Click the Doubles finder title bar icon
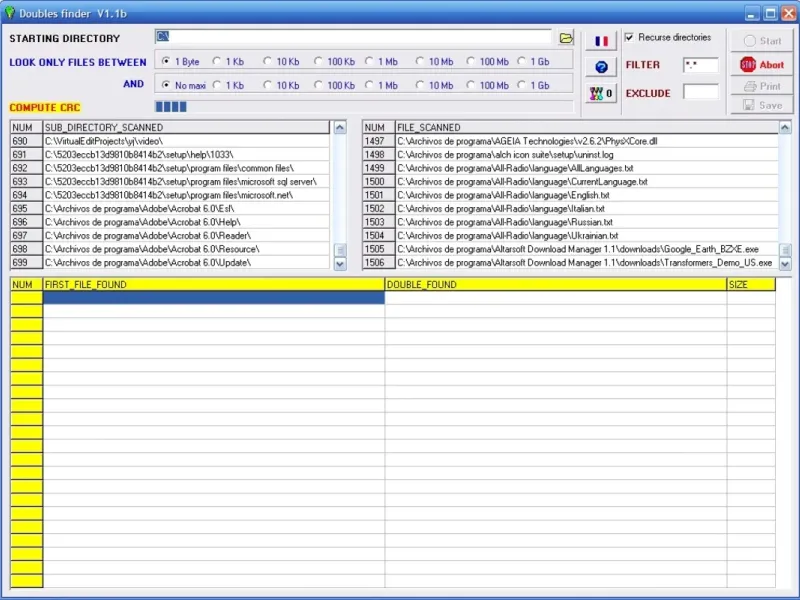 coord(9,13)
